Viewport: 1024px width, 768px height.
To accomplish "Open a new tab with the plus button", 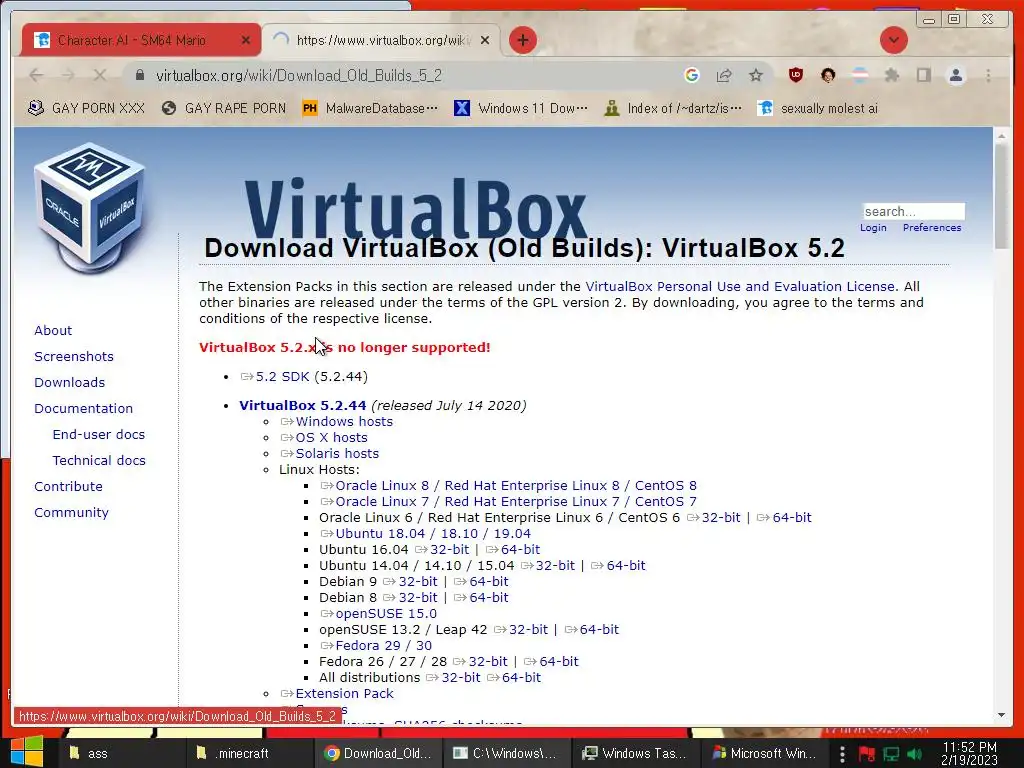I will click(x=522, y=40).
